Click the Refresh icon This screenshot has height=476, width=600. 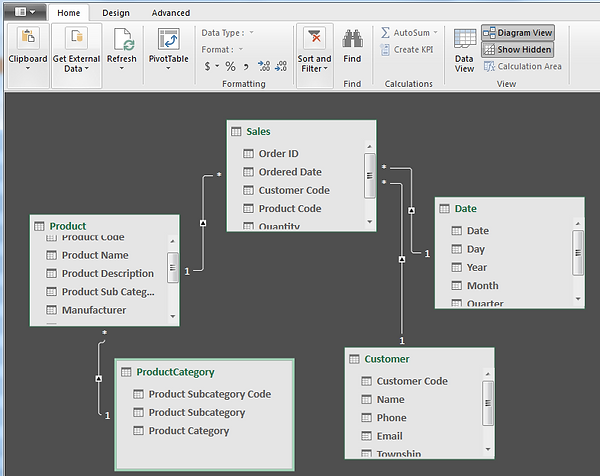(123, 39)
